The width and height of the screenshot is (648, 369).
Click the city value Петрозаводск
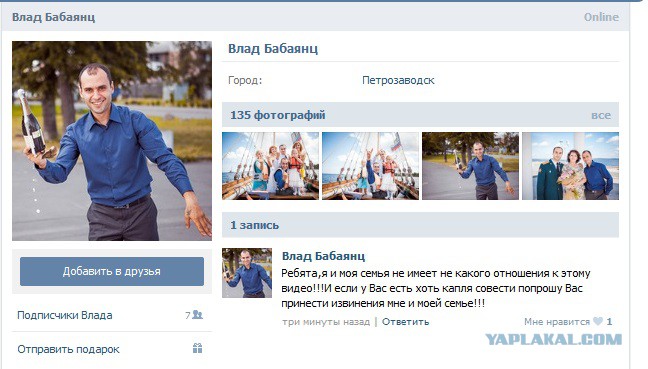click(x=398, y=80)
